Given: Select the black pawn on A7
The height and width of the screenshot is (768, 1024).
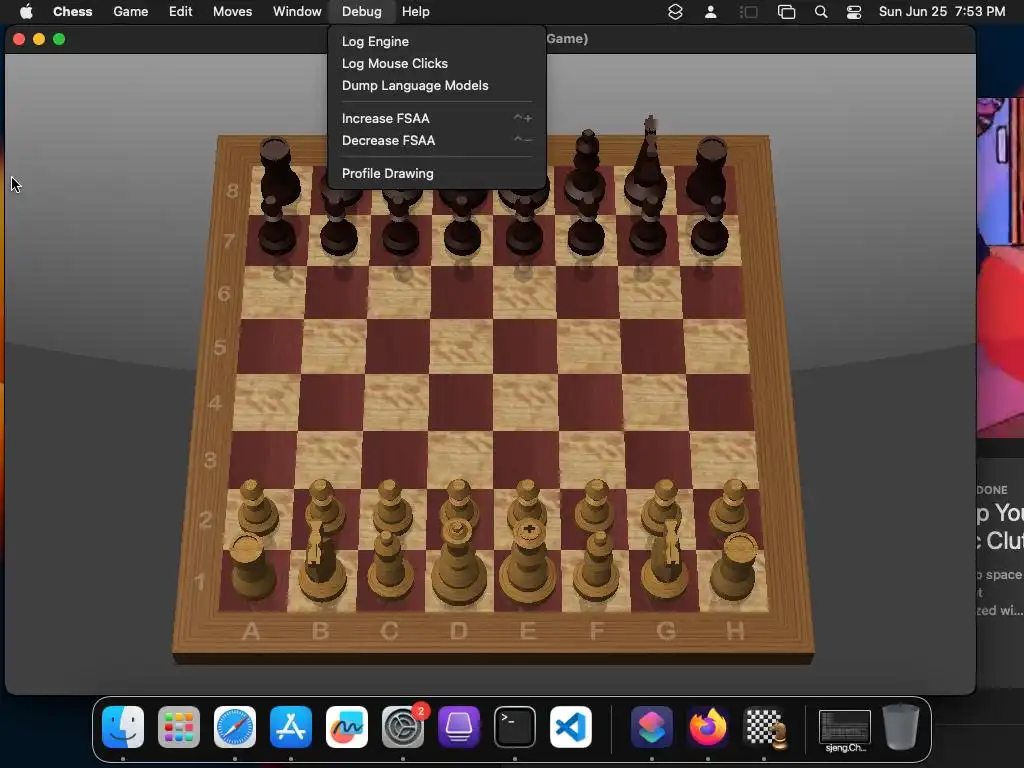Looking at the screenshot, I should coord(277,227).
